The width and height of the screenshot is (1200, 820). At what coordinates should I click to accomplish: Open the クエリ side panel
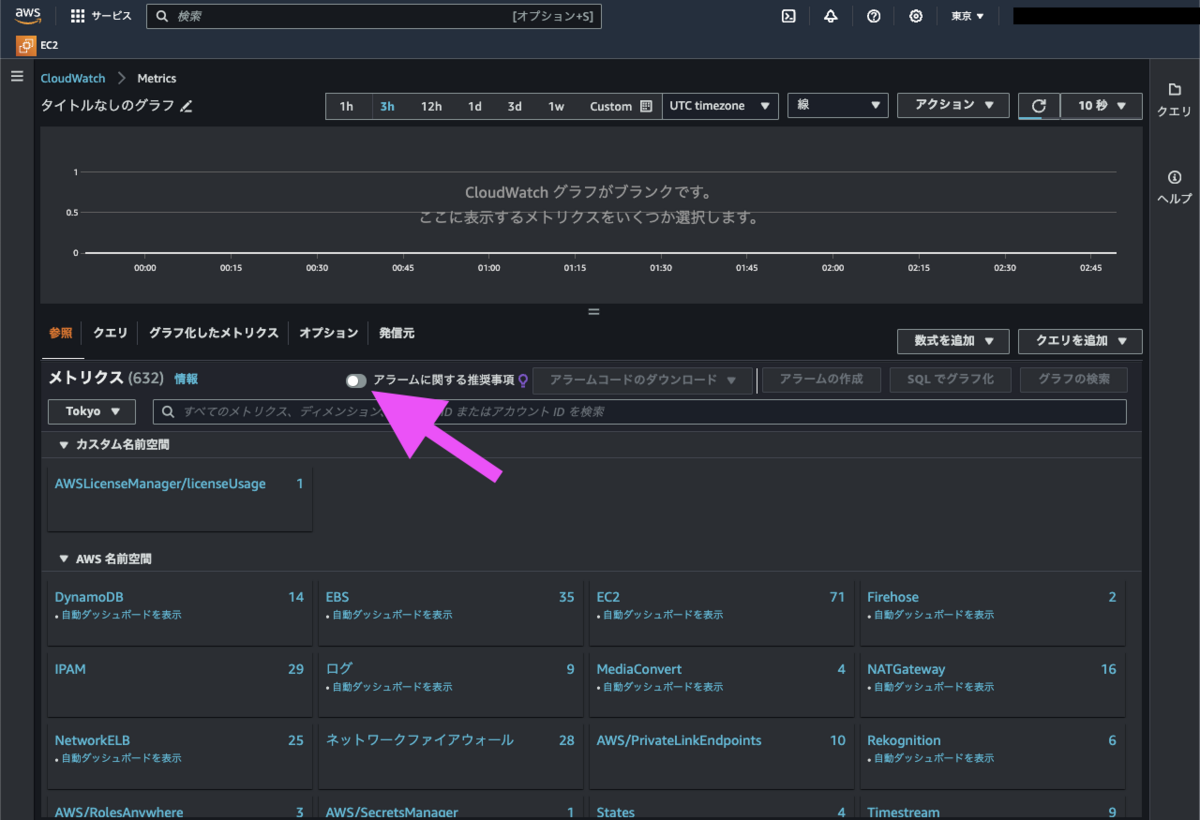pos(1174,101)
